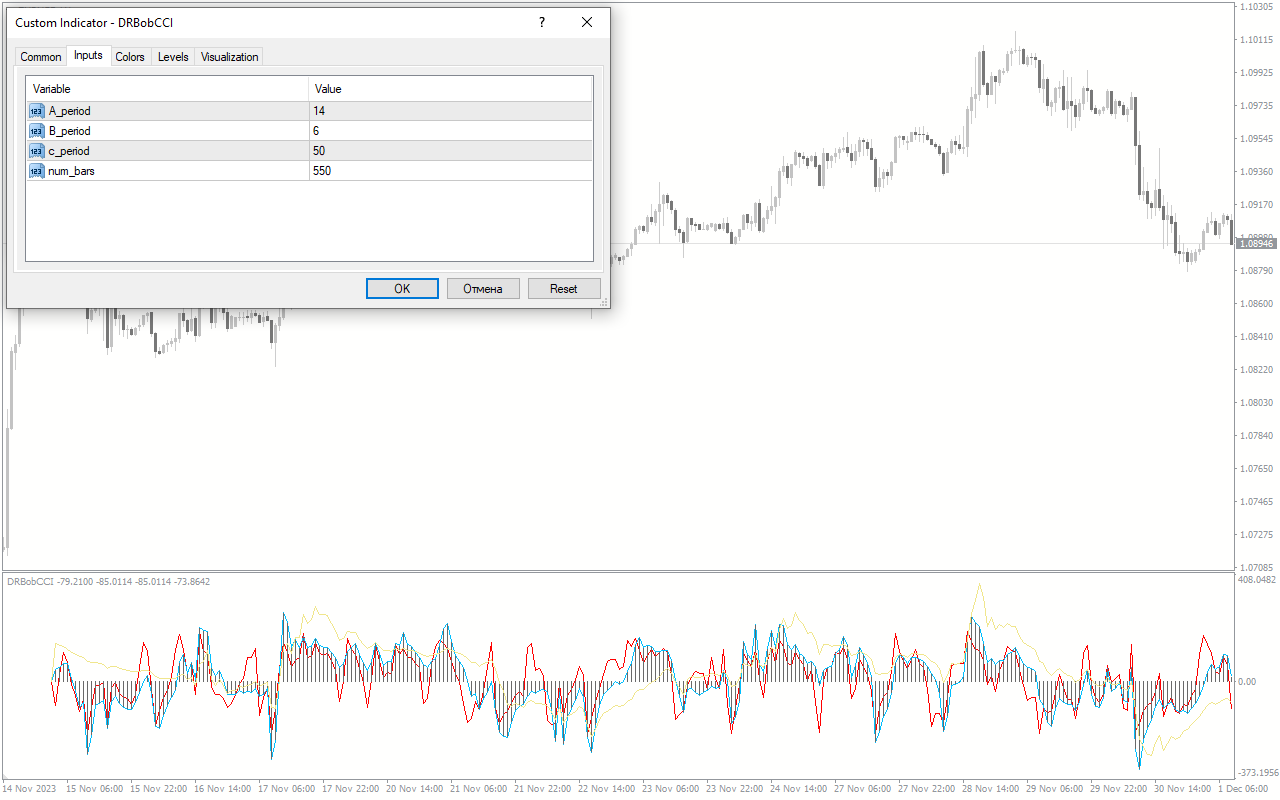
Task: Click the 14 Nov 2023 date label
Action: [30, 789]
